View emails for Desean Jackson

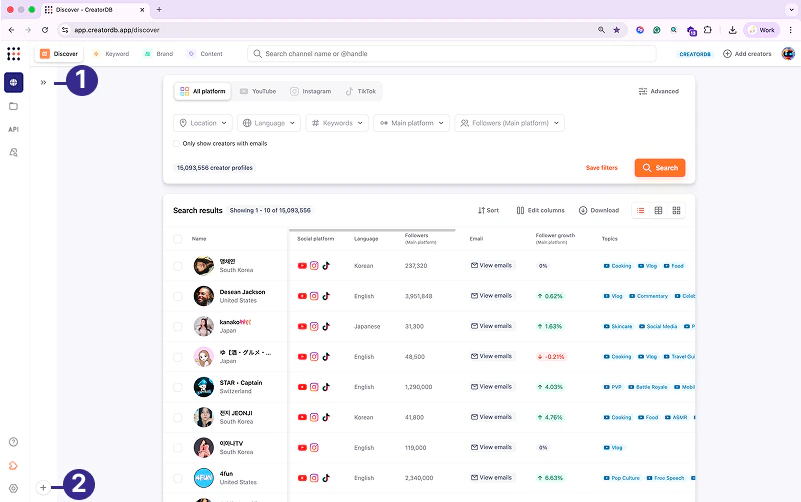point(492,296)
